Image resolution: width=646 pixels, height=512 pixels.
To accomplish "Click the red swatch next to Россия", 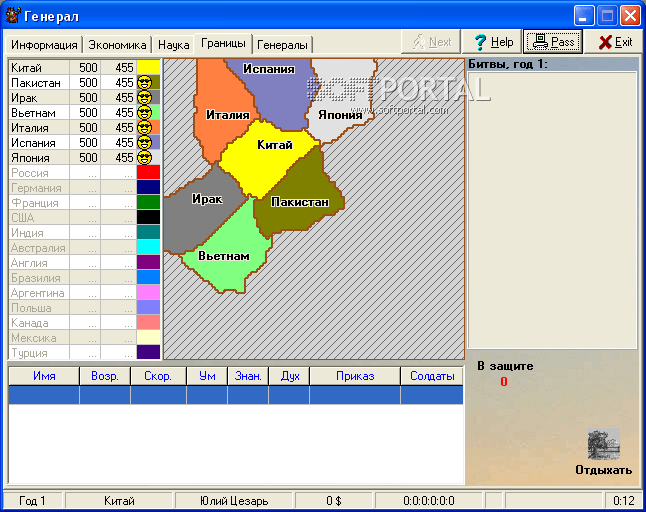I will tap(148, 173).
